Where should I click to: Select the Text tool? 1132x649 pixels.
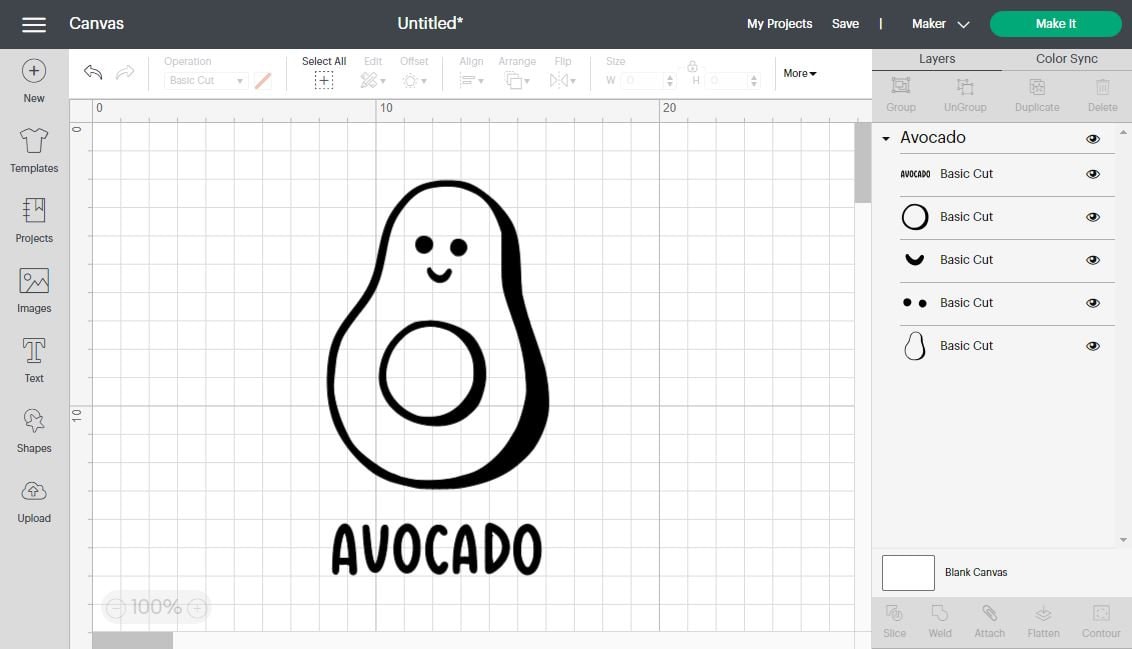[x=33, y=361]
